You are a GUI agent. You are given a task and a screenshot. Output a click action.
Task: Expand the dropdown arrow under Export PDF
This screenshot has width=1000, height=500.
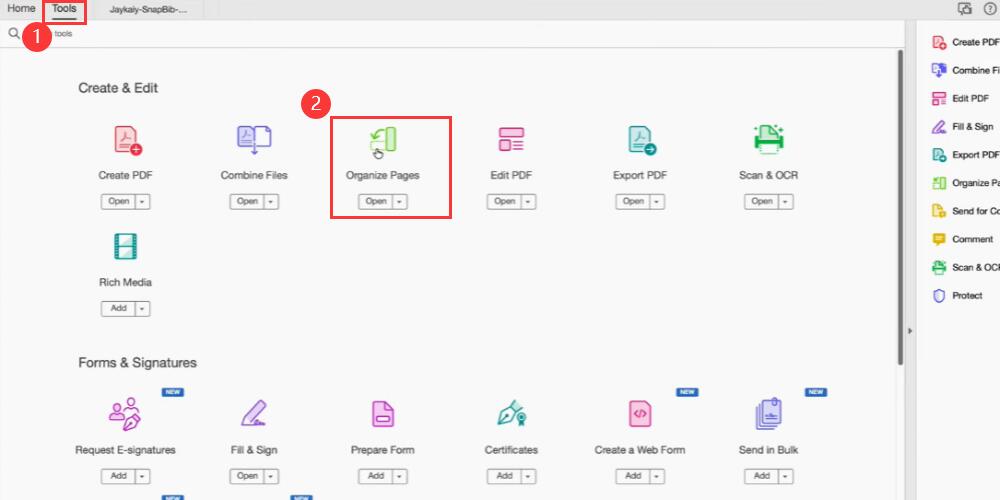tap(658, 202)
